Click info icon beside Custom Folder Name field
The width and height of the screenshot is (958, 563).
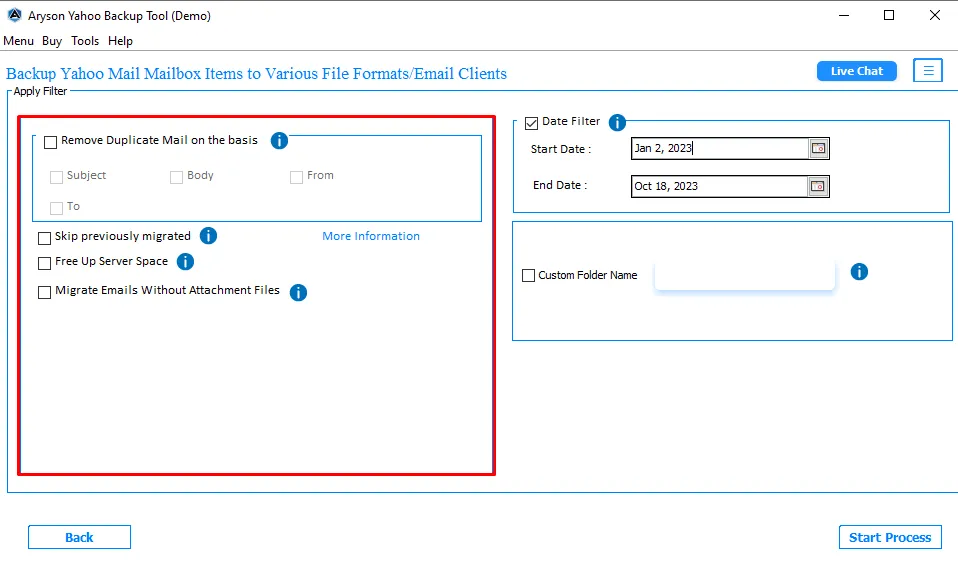click(859, 271)
